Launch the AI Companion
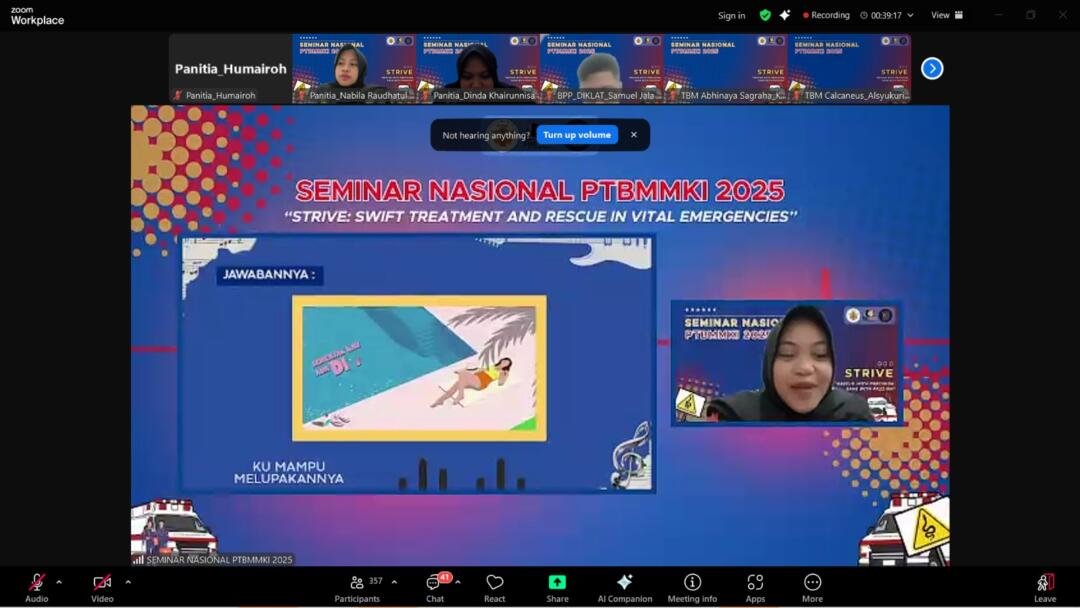Image resolution: width=1080 pixels, height=608 pixels. click(x=624, y=587)
